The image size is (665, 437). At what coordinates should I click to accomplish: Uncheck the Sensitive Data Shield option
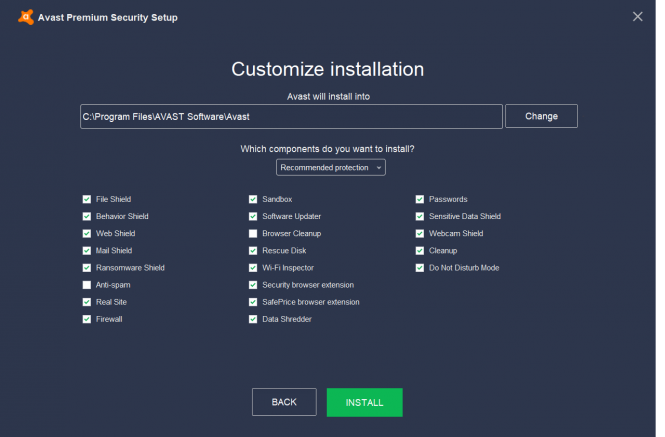click(x=419, y=216)
